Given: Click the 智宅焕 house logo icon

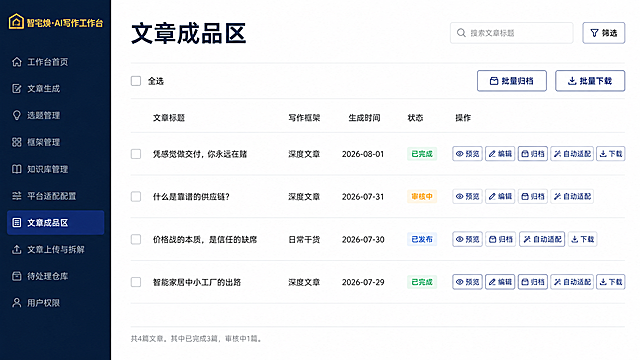Looking at the screenshot, I should 16,22.
